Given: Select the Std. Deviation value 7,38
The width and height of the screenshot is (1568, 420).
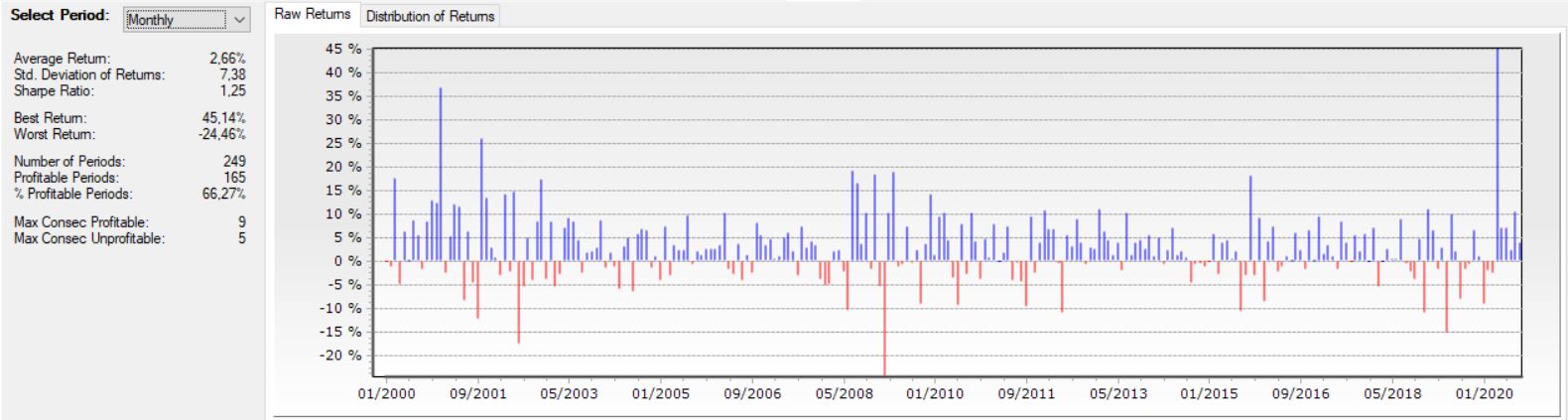Looking at the screenshot, I should coord(232,74).
